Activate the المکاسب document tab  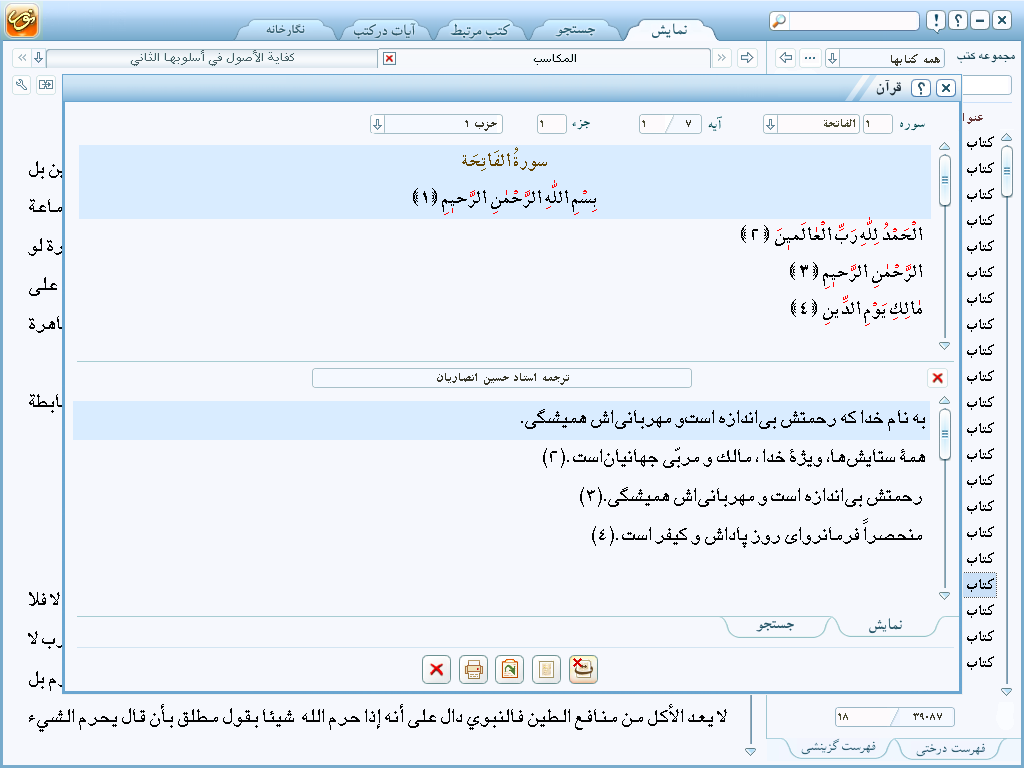(x=554, y=58)
